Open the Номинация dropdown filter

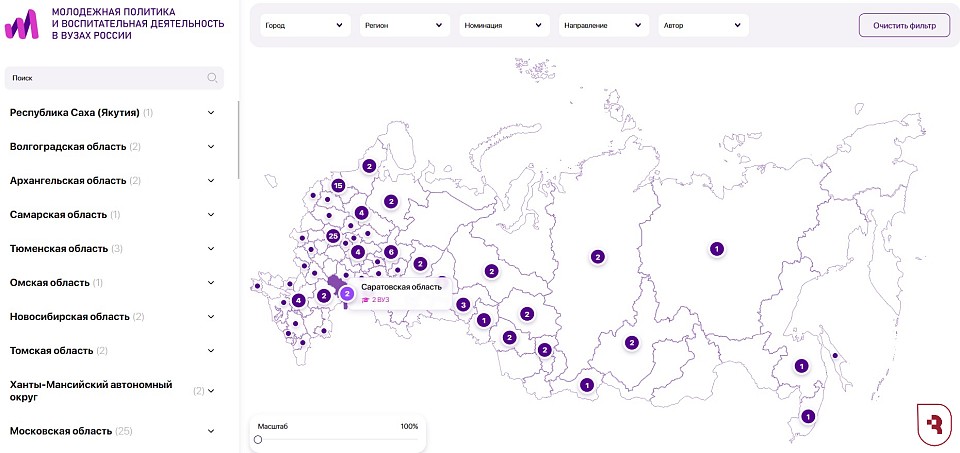pyautogui.click(x=504, y=26)
